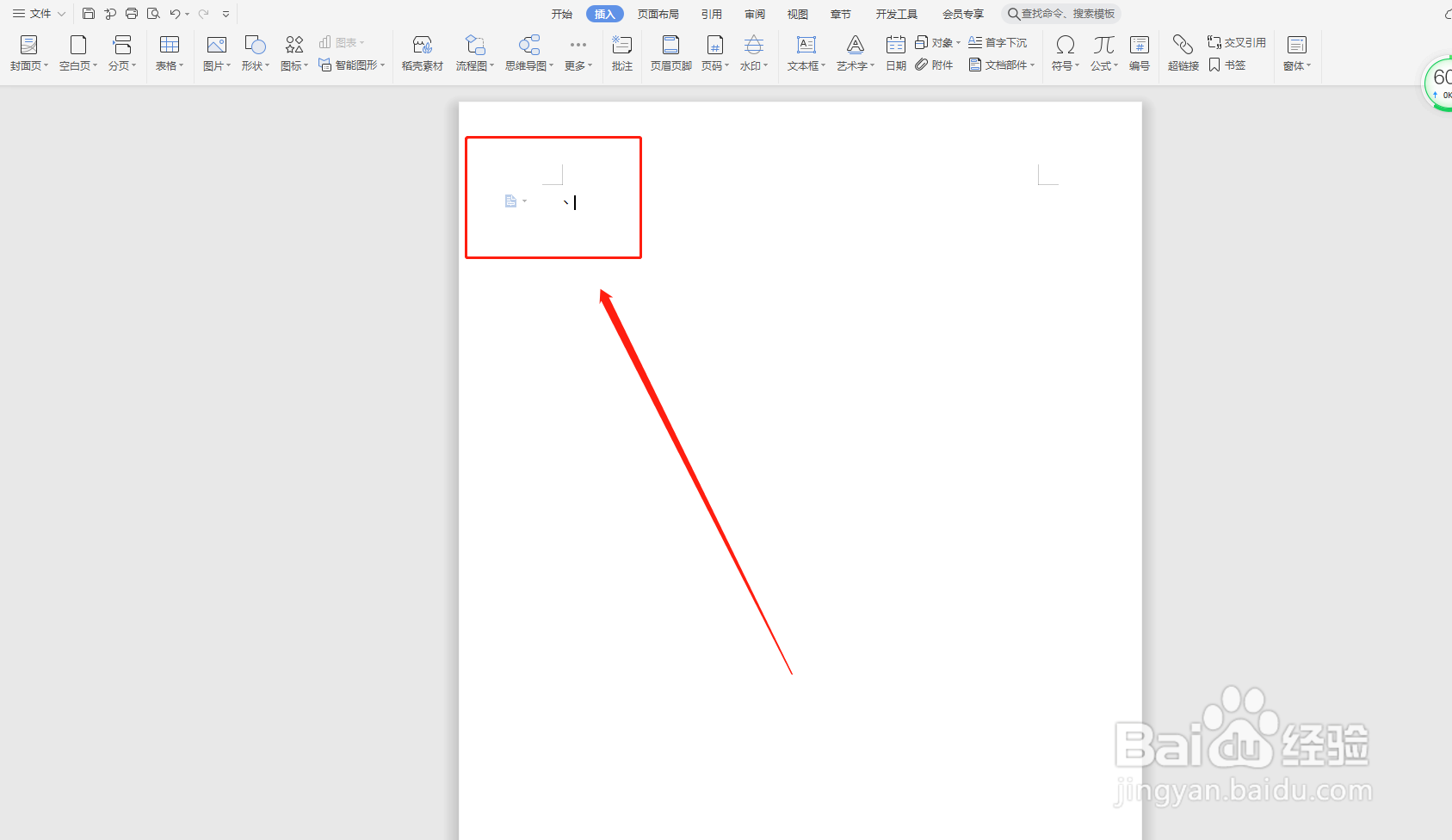This screenshot has width=1452, height=840.
Task: Click the Save icon in quick access toolbar
Action: [89, 14]
